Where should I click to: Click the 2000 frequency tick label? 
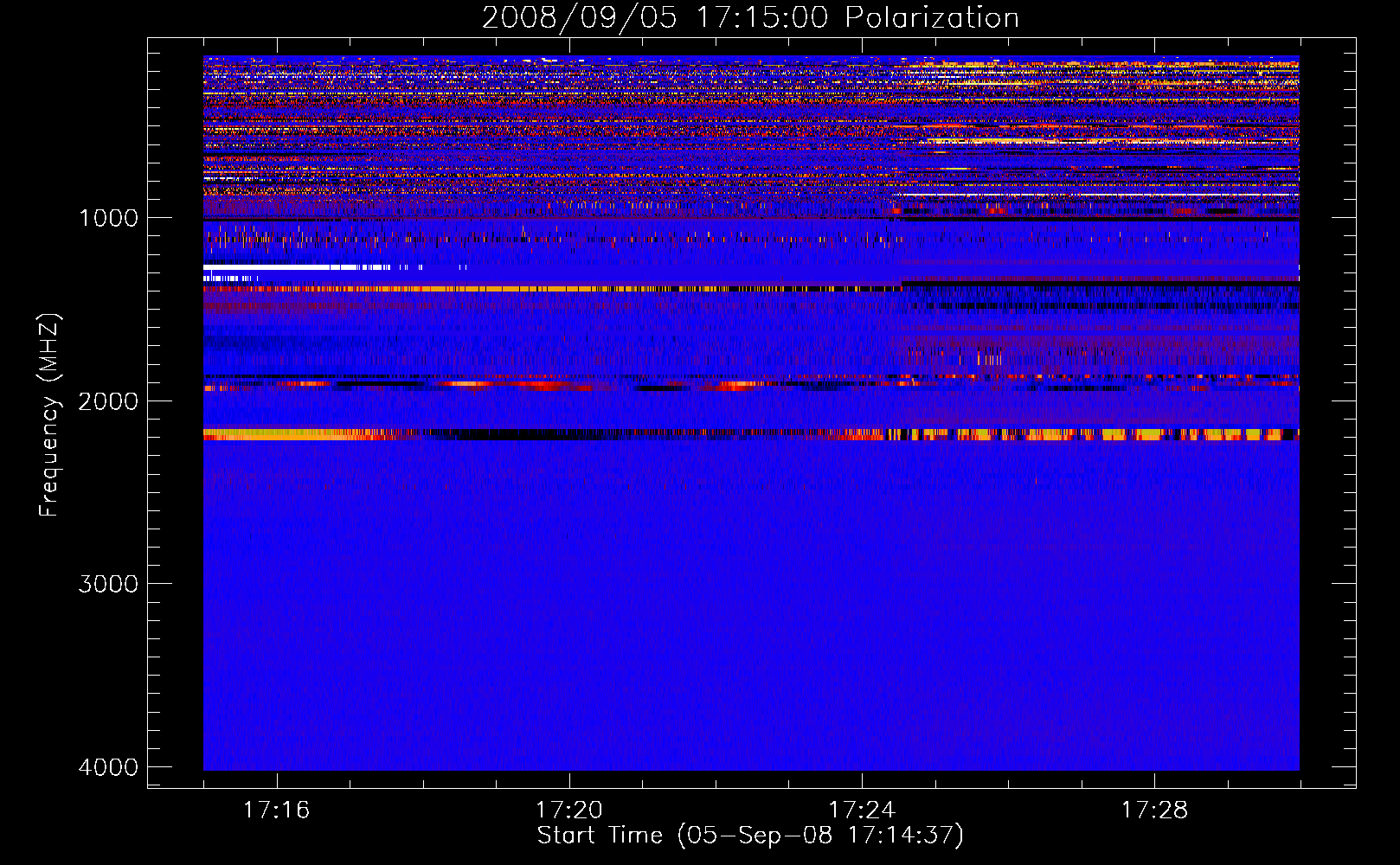pos(108,400)
